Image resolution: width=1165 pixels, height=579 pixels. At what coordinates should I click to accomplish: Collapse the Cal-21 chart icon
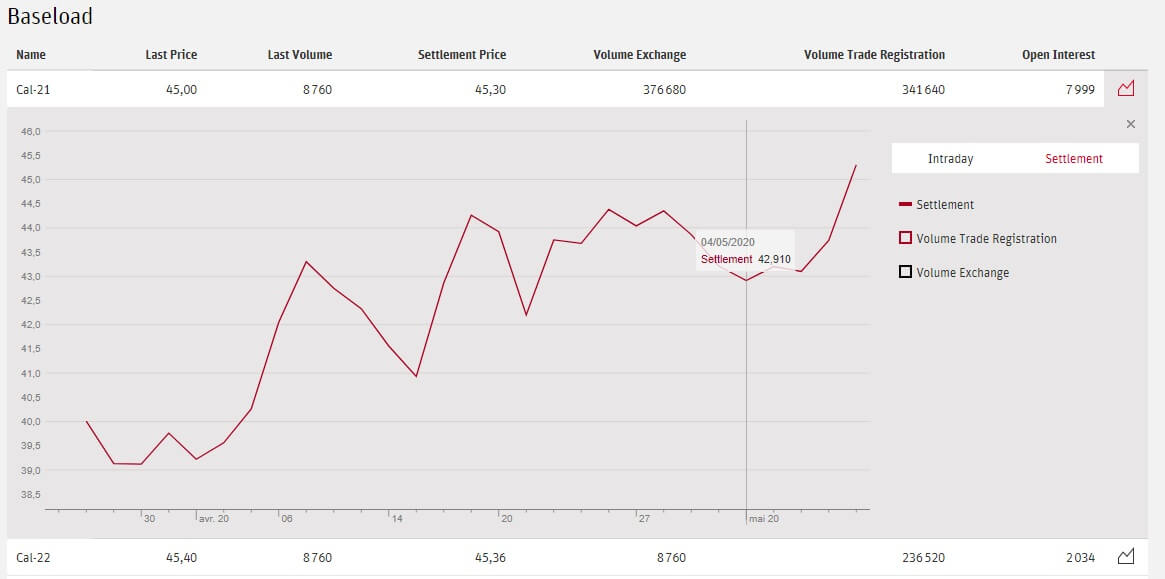(x=1126, y=89)
